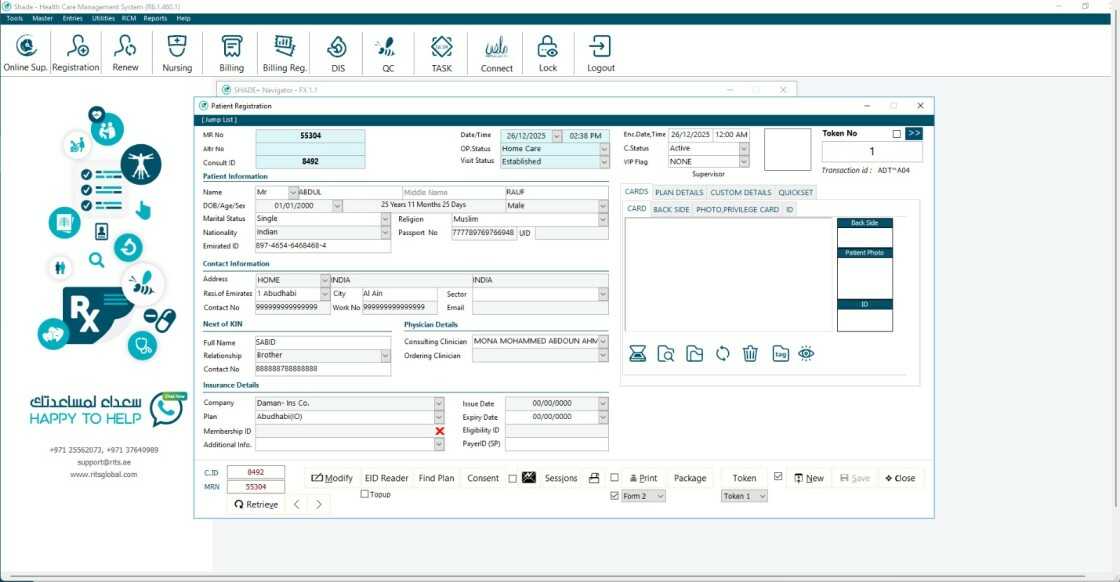Lock the application with Lock icon
Image resolution: width=1120 pixels, height=582 pixels.
point(548,54)
